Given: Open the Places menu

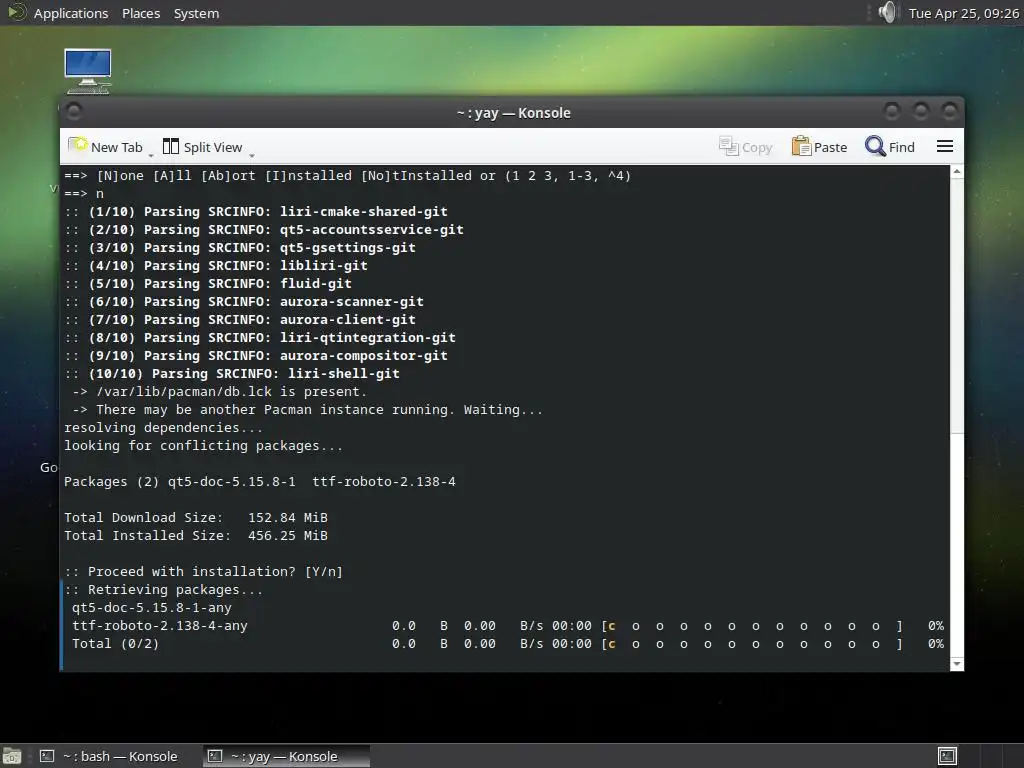Looking at the screenshot, I should pos(141,13).
